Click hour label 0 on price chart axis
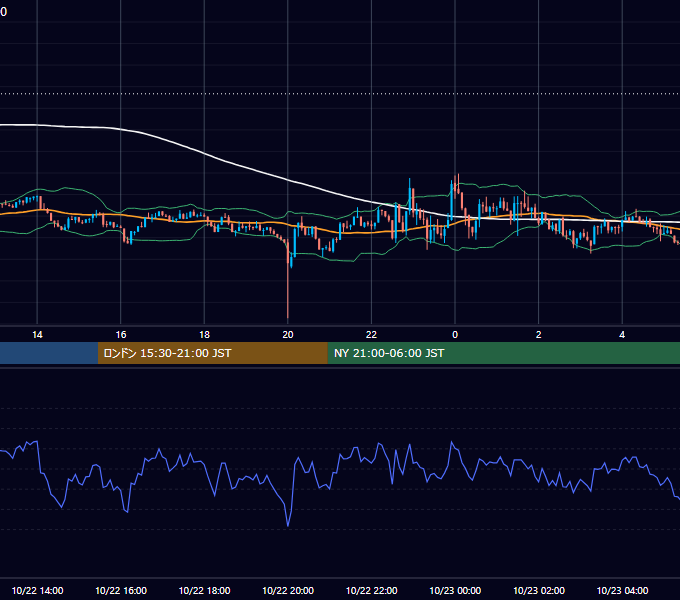This screenshot has height=600, width=680. point(455,335)
